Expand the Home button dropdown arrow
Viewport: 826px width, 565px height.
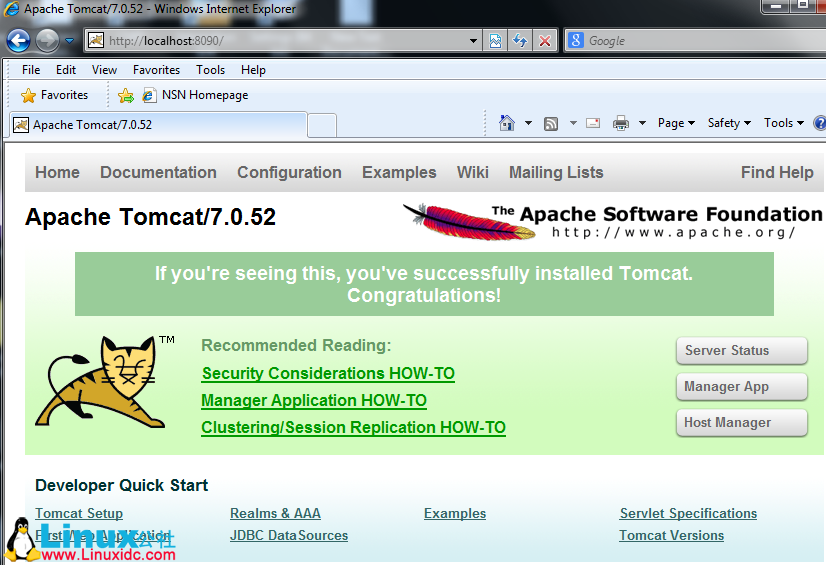(x=528, y=123)
